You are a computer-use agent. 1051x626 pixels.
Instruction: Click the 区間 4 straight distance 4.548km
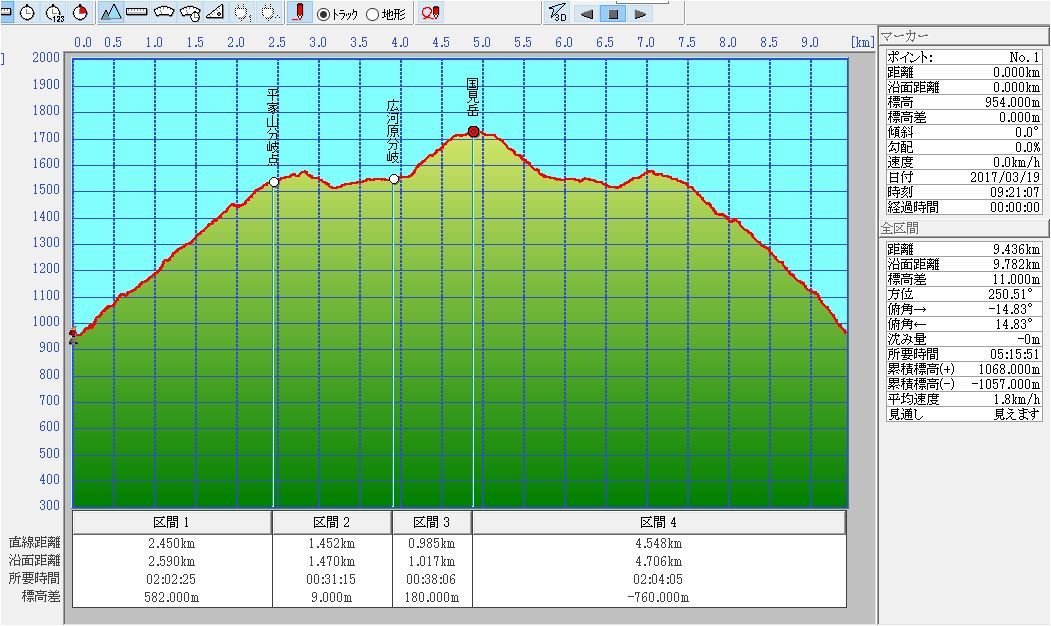(659, 544)
